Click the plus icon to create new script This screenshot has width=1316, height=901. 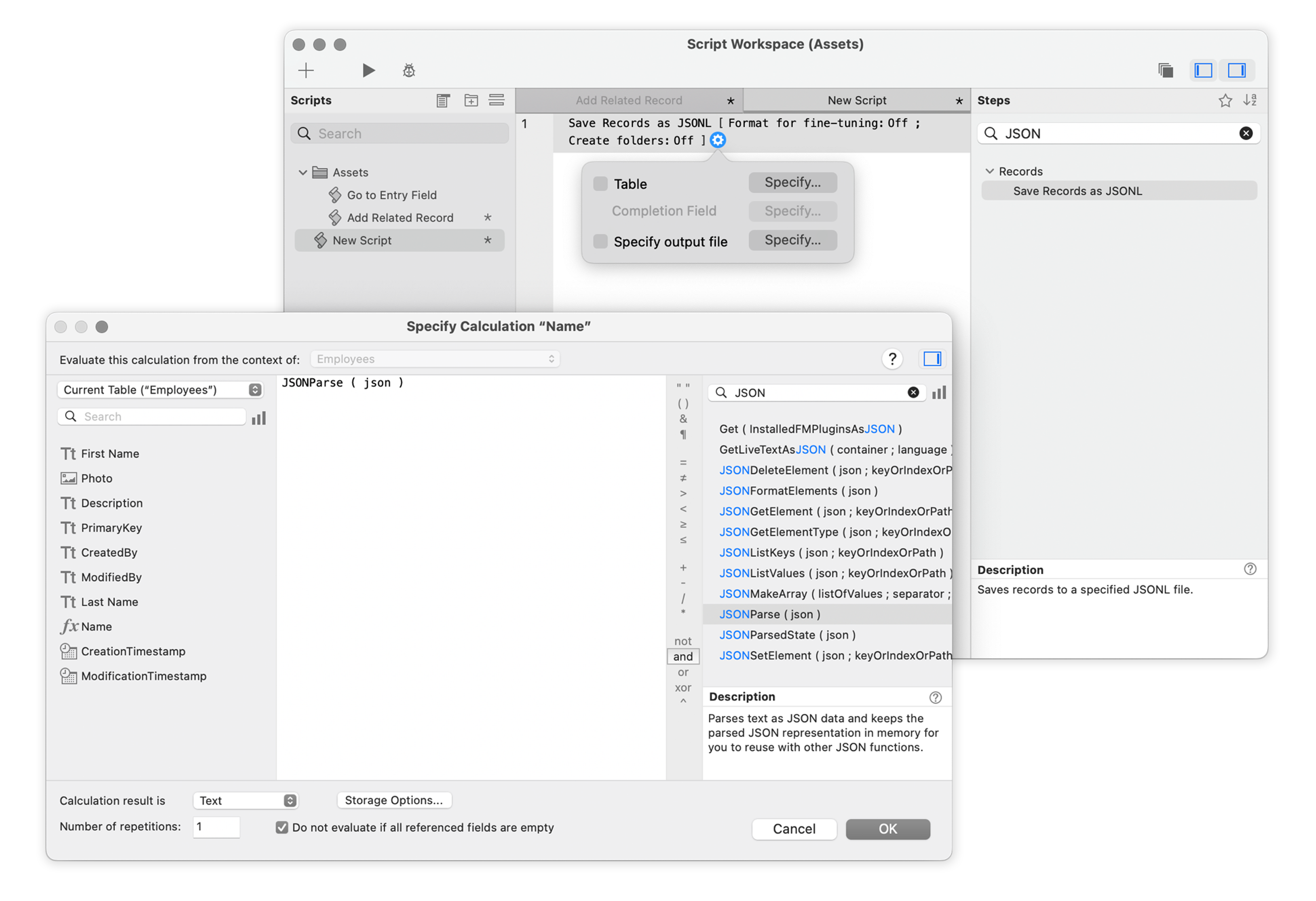tap(306, 70)
